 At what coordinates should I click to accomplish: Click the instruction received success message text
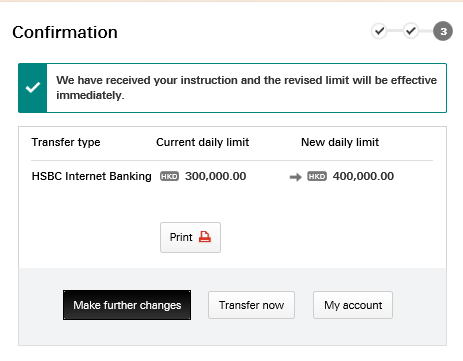click(246, 88)
